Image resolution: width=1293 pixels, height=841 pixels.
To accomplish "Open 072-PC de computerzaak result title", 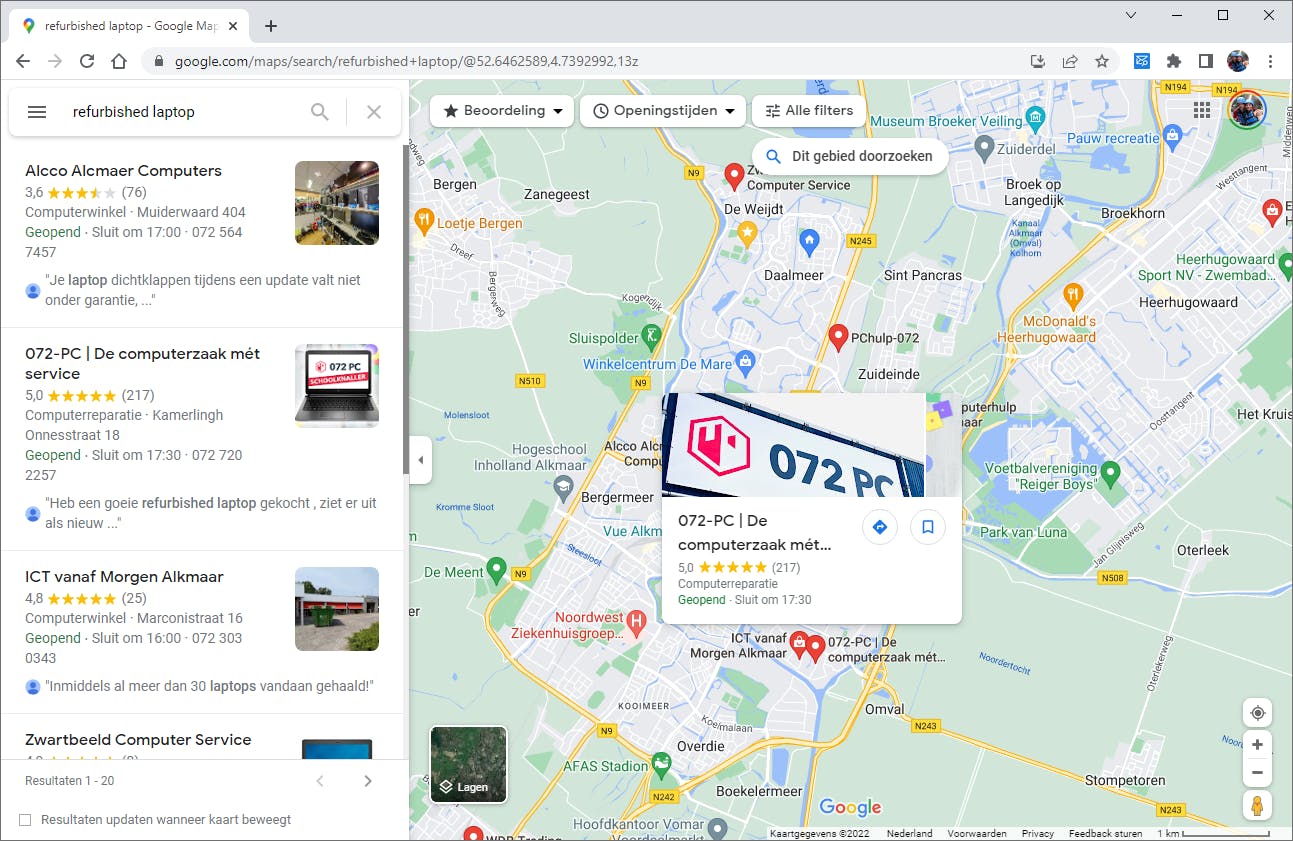I will (142, 364).
